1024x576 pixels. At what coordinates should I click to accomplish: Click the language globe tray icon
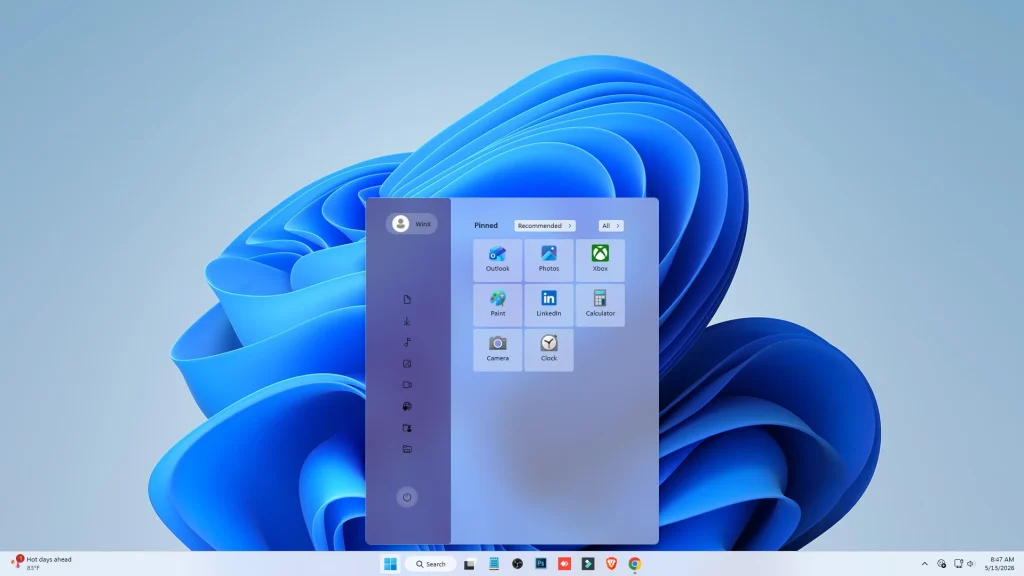coord(942,564)
